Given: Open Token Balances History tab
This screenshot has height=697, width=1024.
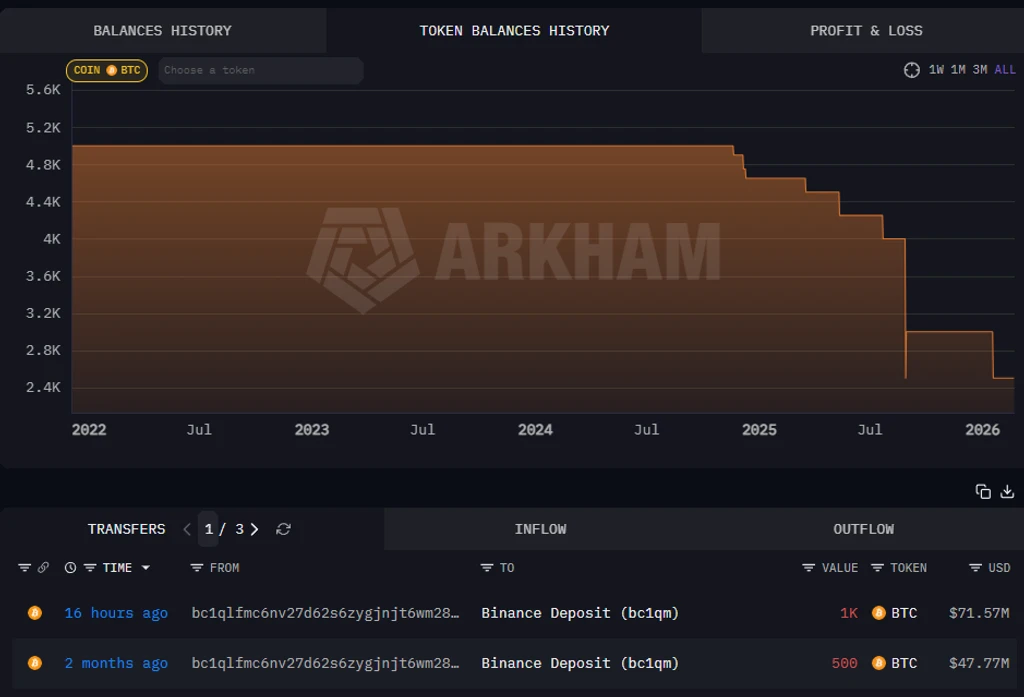Looking at the screenshot, I should [514, 31].
